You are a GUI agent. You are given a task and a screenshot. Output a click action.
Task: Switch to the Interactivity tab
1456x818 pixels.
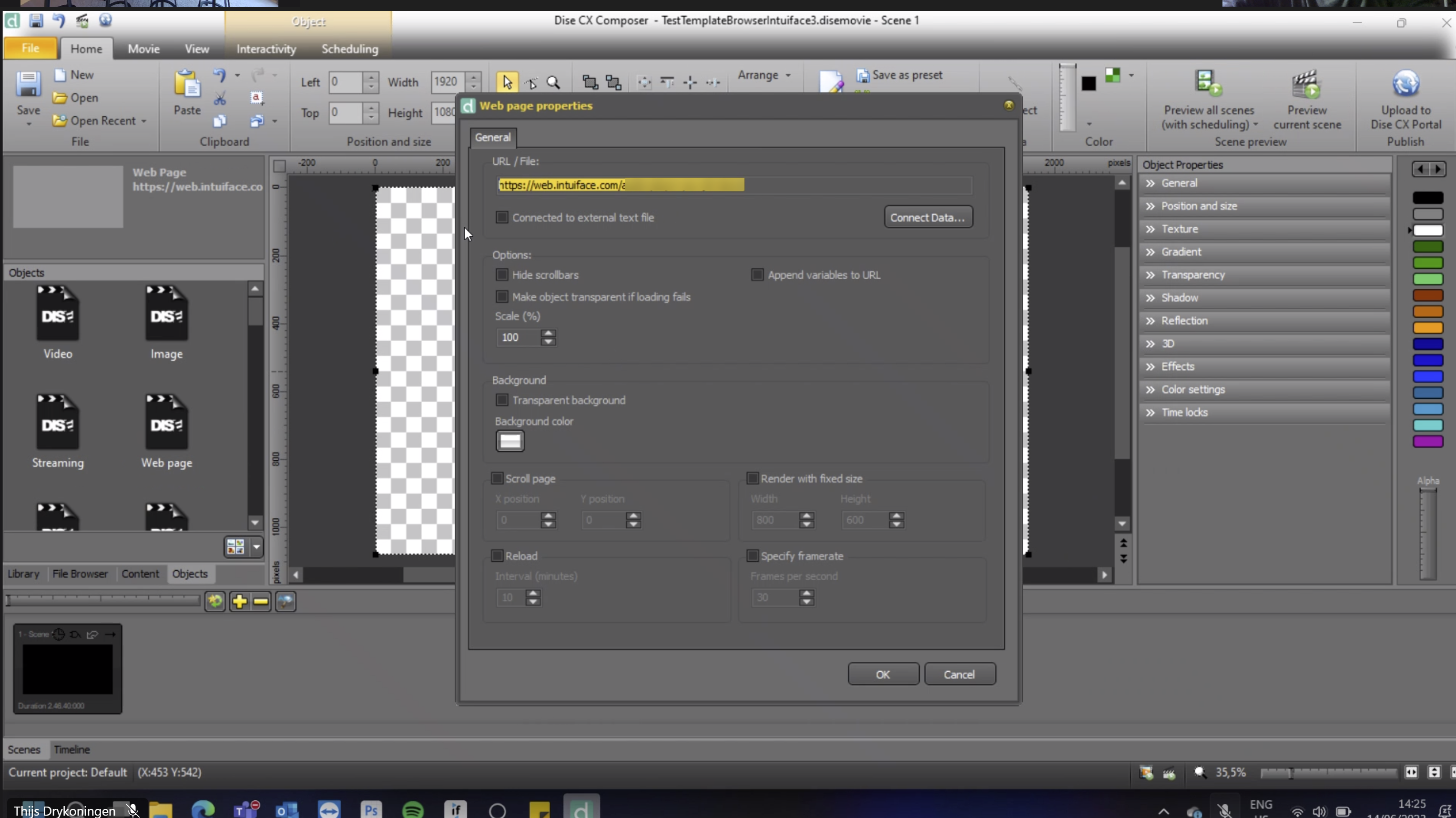266,49
